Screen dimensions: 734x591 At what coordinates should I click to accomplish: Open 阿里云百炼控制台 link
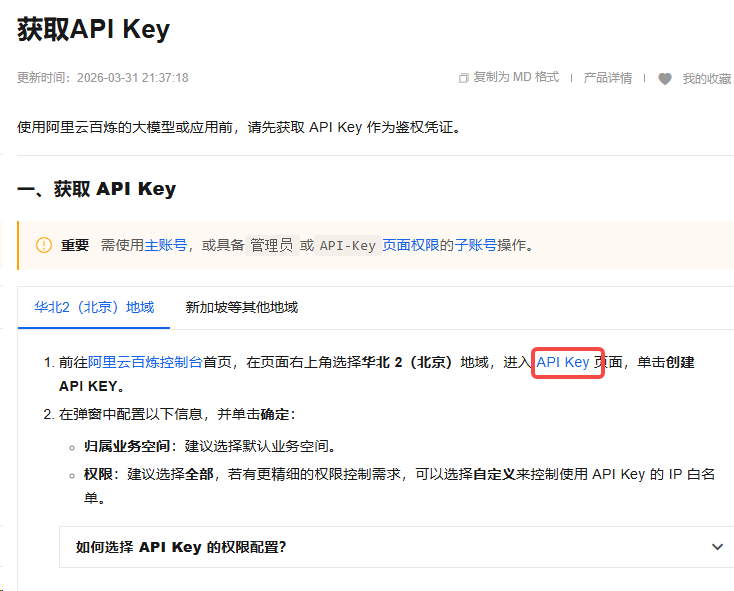click(145, 362)
